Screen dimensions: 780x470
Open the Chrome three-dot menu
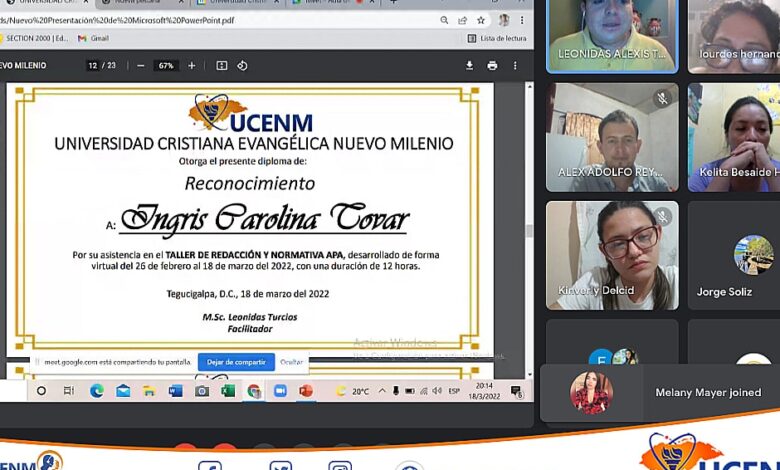pyautogui.click(x=522, y=20)
